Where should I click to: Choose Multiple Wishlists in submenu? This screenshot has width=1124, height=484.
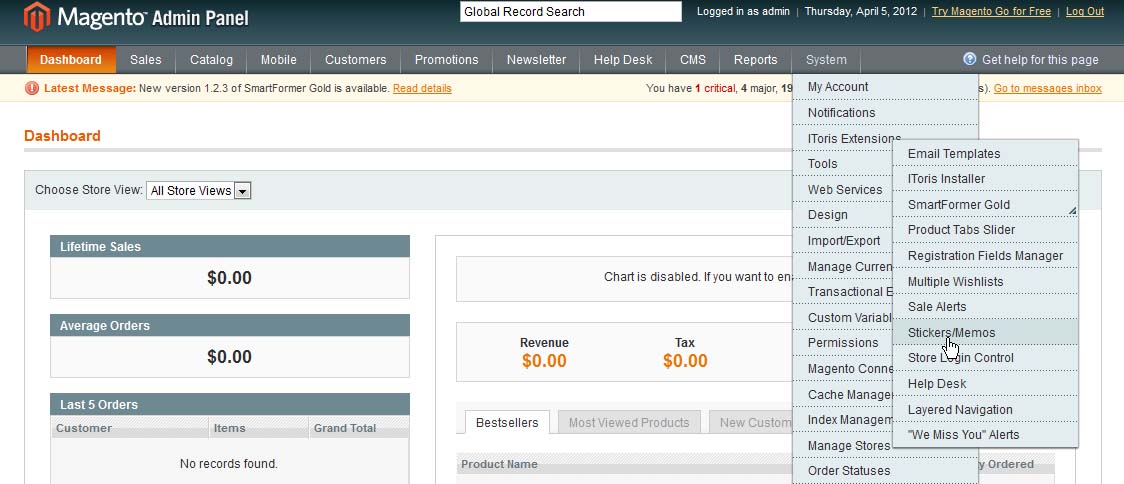[985, 281]
